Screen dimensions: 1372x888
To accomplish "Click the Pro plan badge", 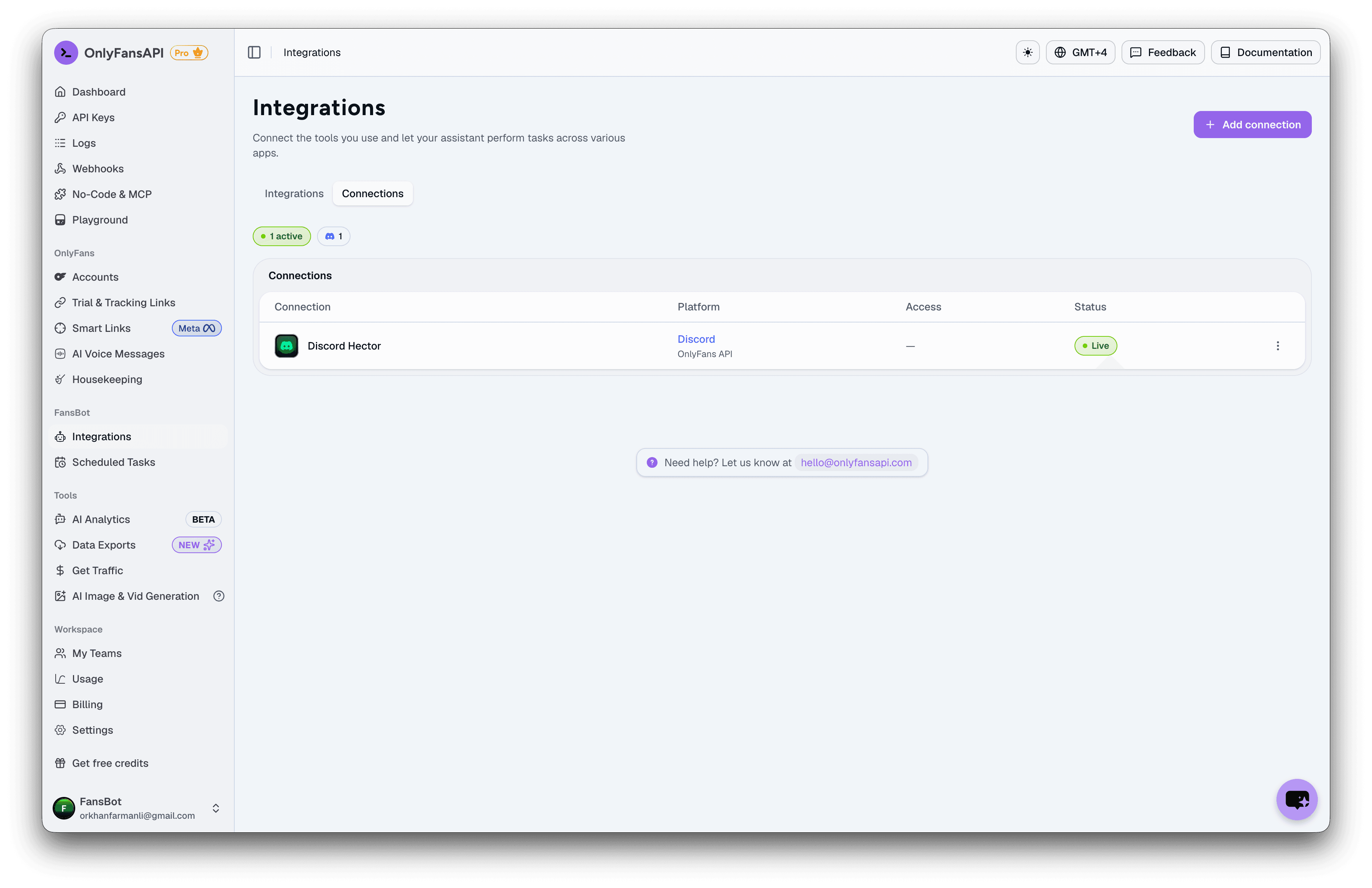I will click(x=189, y=52).
